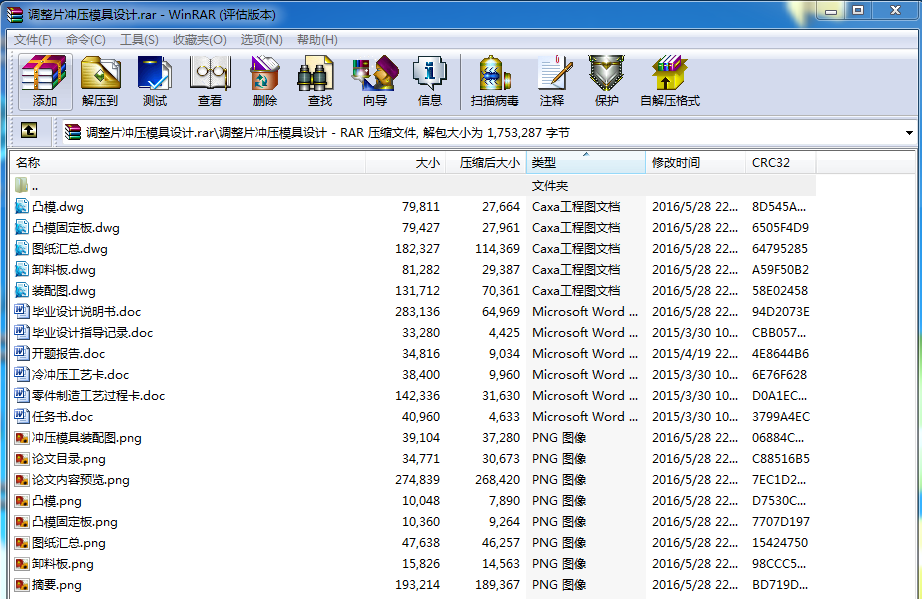Select the file 论文目录.png
Screen dimensions: 922x599
coord(69,459)
